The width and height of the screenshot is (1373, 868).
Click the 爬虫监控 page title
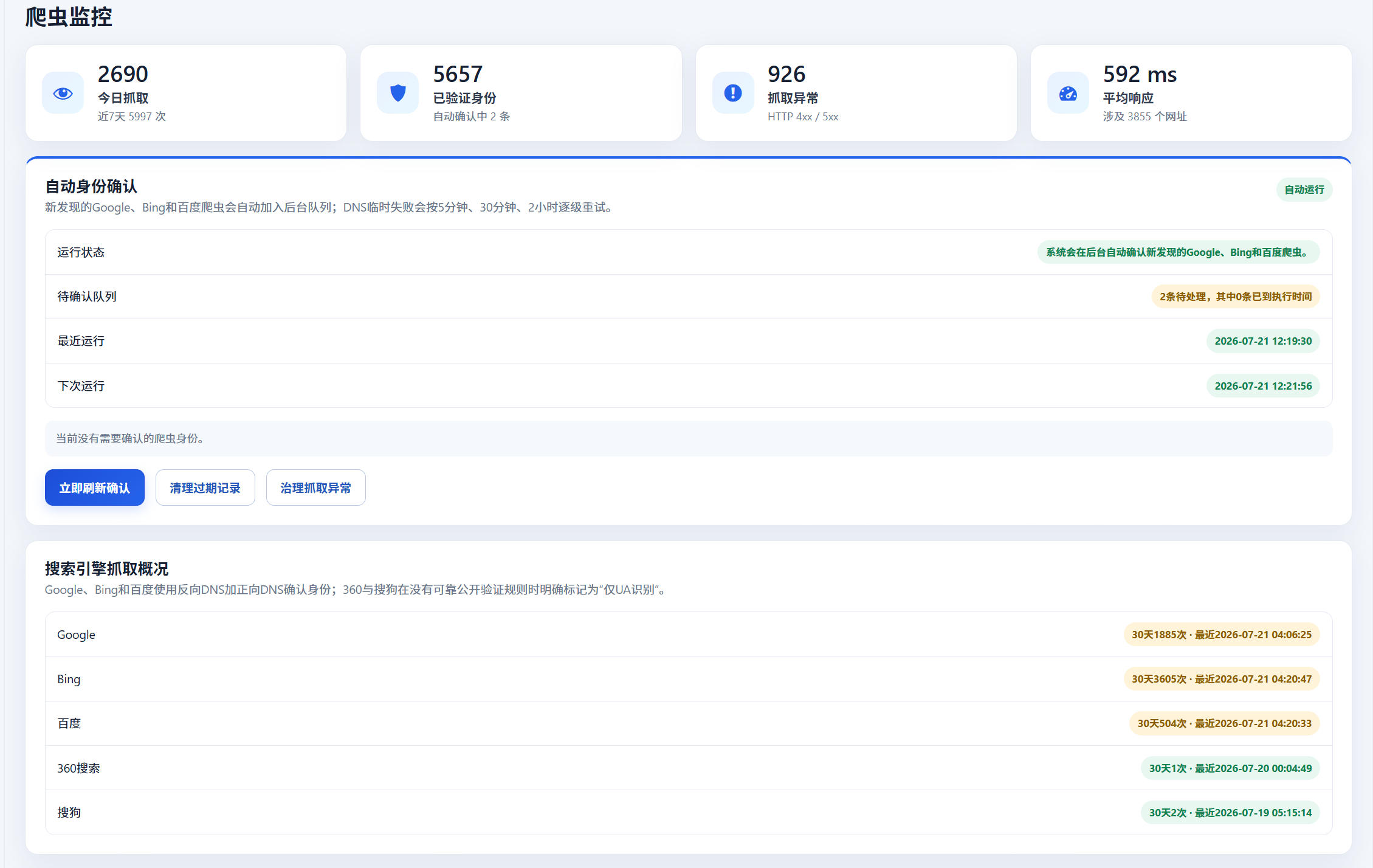click(x=69, y=16)
